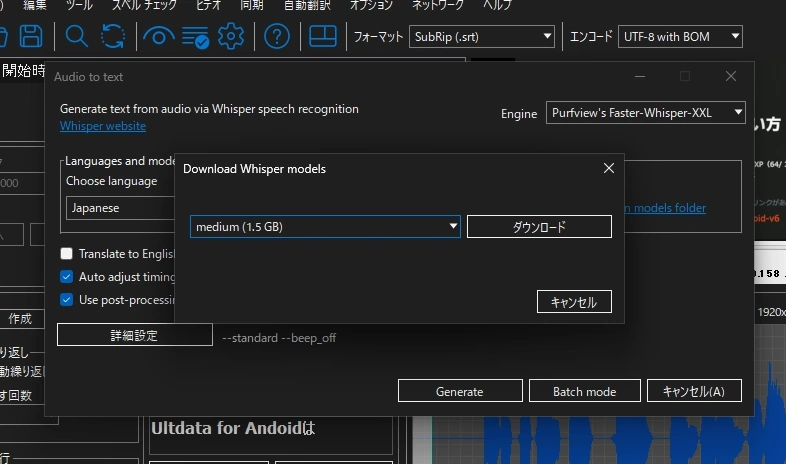Open the スペル チェック menu

pos(144,5)
